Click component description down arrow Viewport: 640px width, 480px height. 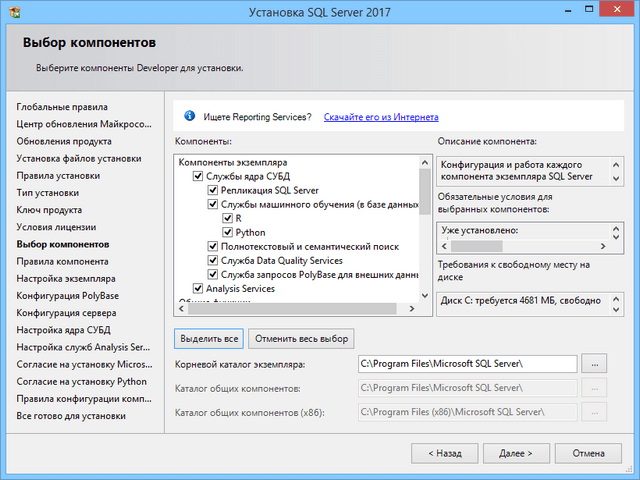coord(616,179)
